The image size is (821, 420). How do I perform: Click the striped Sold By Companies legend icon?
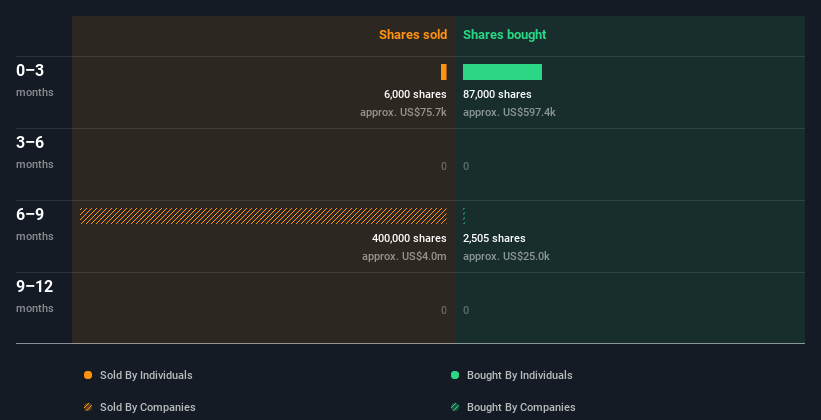coord(88,407)
